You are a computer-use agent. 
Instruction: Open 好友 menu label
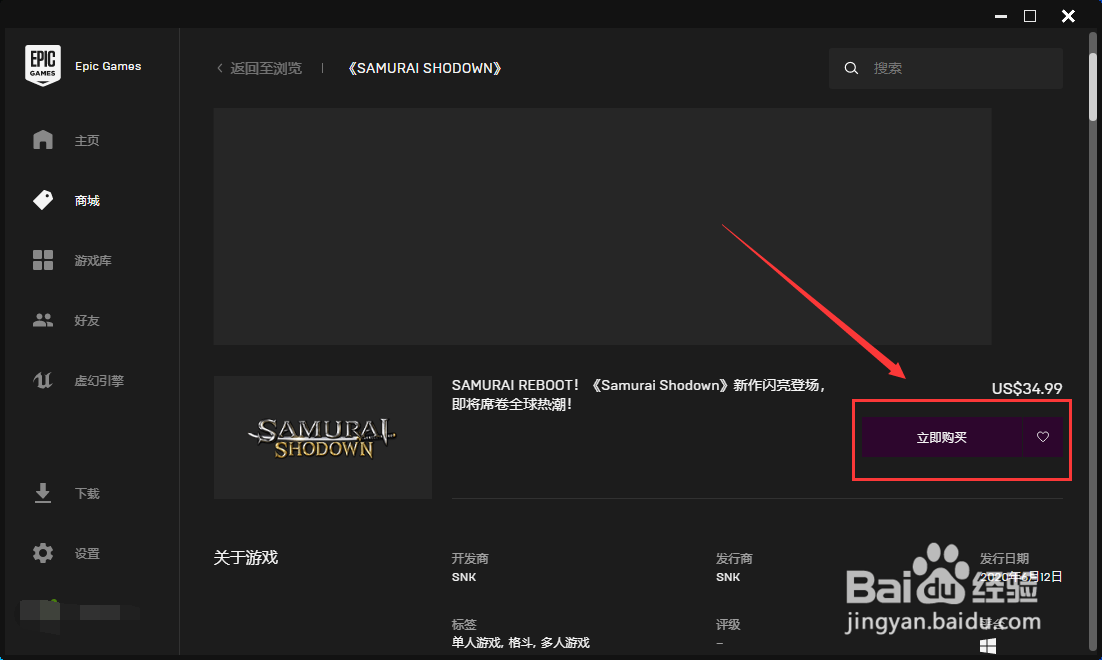pos(87,321)
